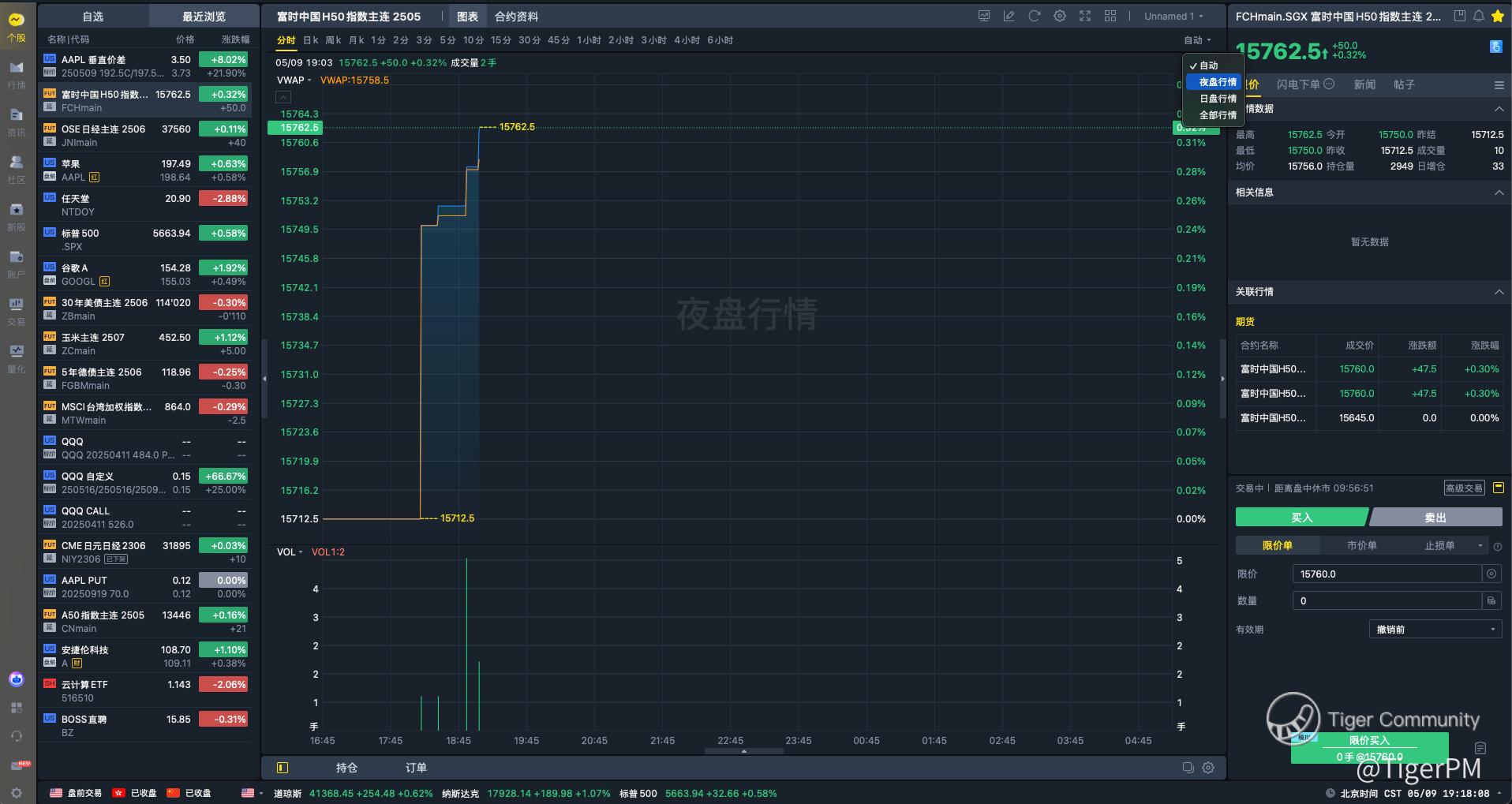The width and height of the screenshot is (1512, 804).
Task: Submit order with green 限价买入 button
Action: pyautogui.click(x=1369, y=748)
